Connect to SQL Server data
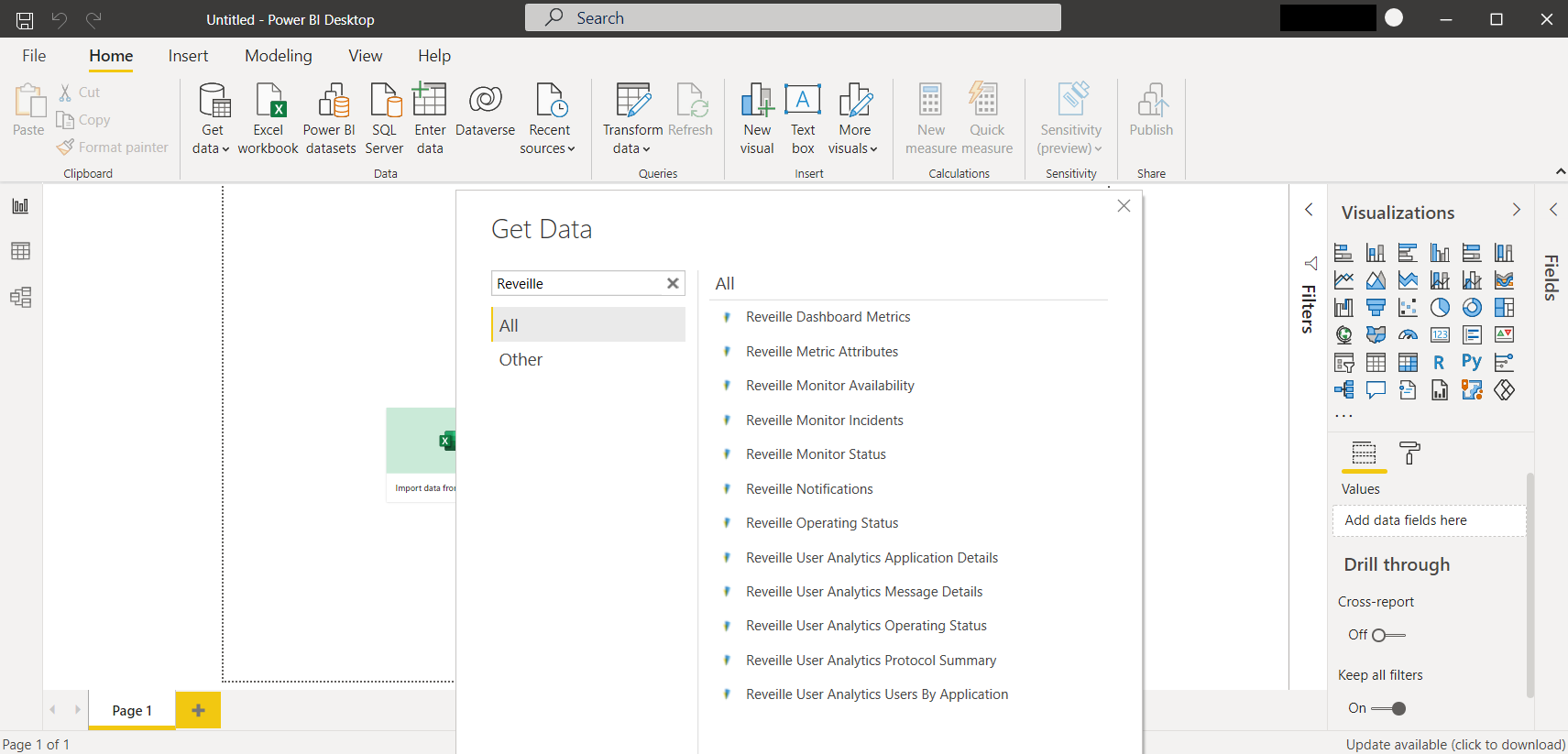 (x=384, y=119)
